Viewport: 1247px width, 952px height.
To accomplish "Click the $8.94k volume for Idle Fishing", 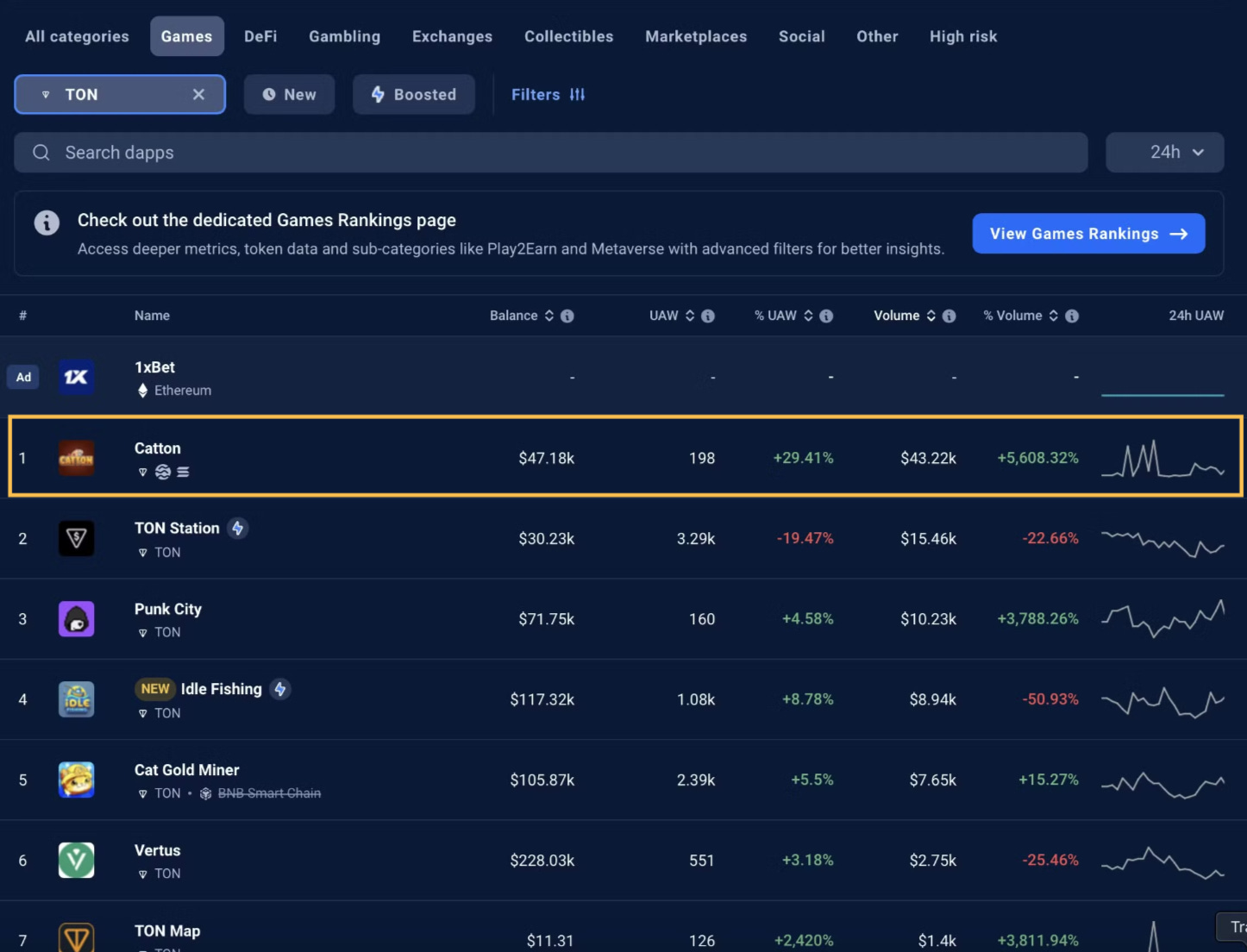I will click(x=932, y=699).
